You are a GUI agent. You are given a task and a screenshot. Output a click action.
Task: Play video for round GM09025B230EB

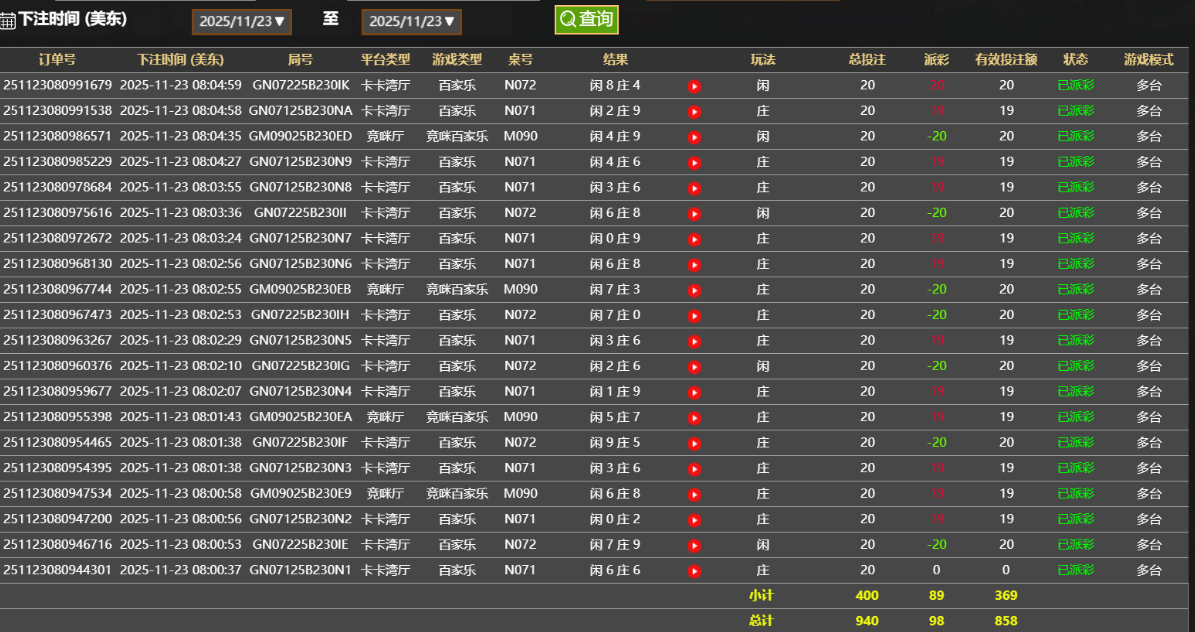tap(694, 289)
